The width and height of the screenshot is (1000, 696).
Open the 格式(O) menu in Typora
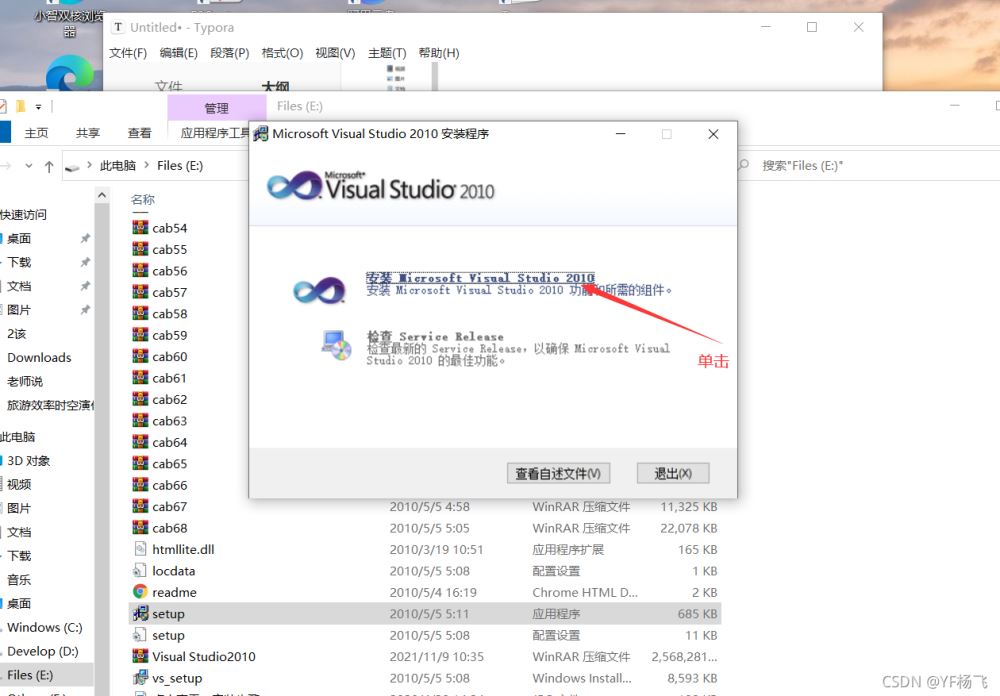[x=282, y=53]
